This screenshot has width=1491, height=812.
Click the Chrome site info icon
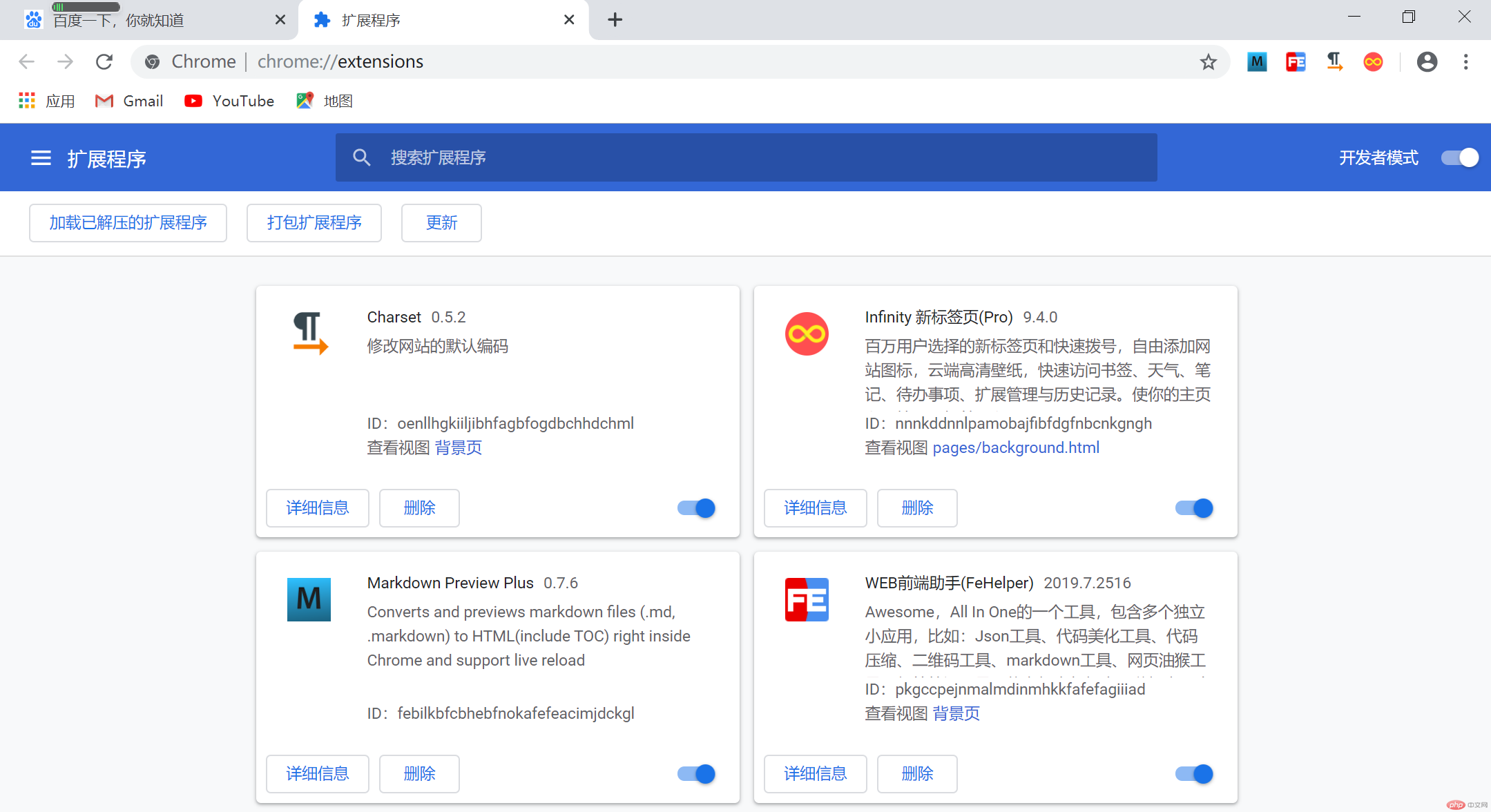point(152,62)
